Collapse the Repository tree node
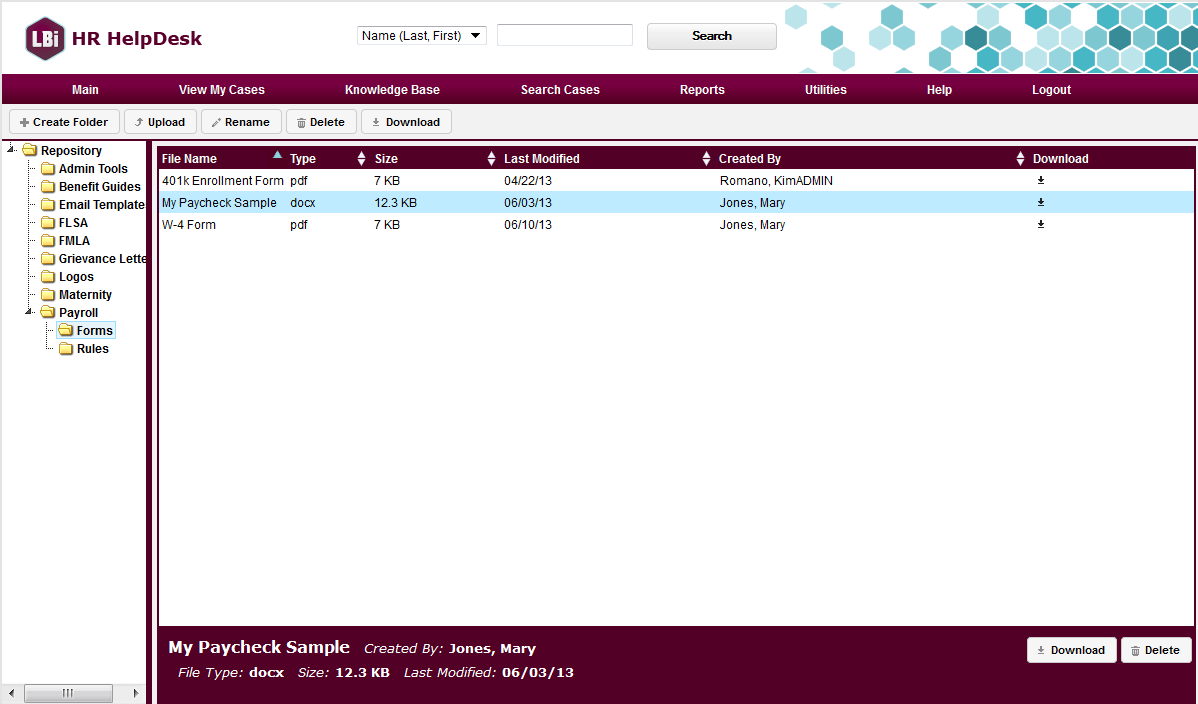1198x704 pixels. click(x=11, y=149)
